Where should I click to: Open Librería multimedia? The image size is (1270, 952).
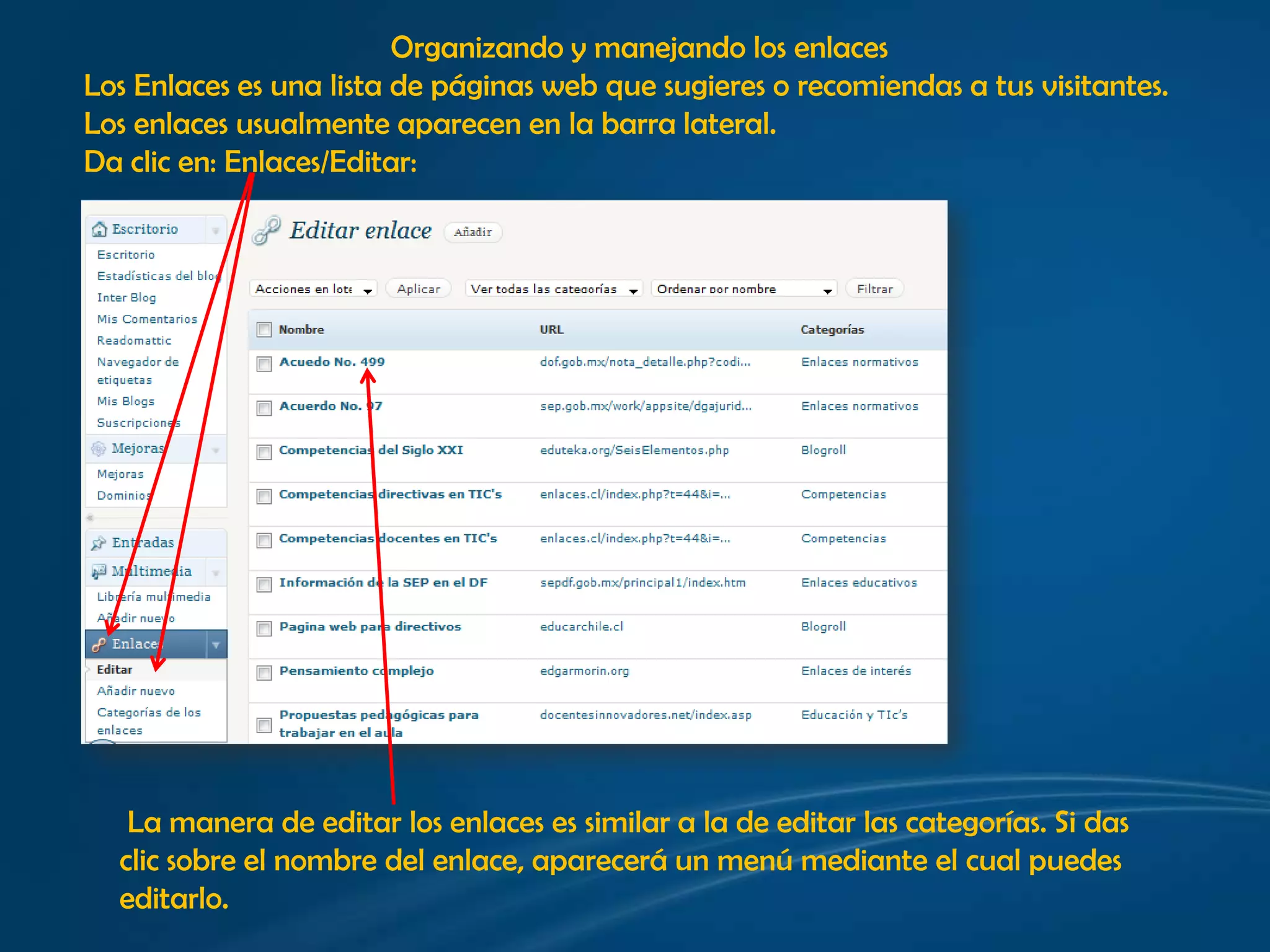154,597
